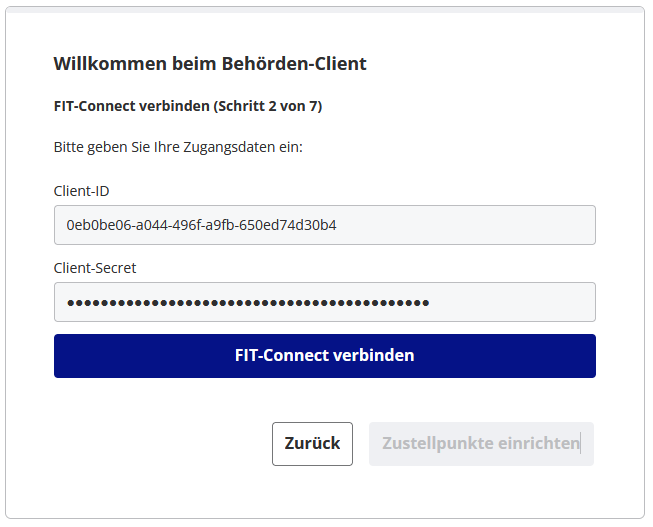The width and height of the screenshot is (653, 527).
Task: Click the Client-ID label text
Action: pos(81,190)
